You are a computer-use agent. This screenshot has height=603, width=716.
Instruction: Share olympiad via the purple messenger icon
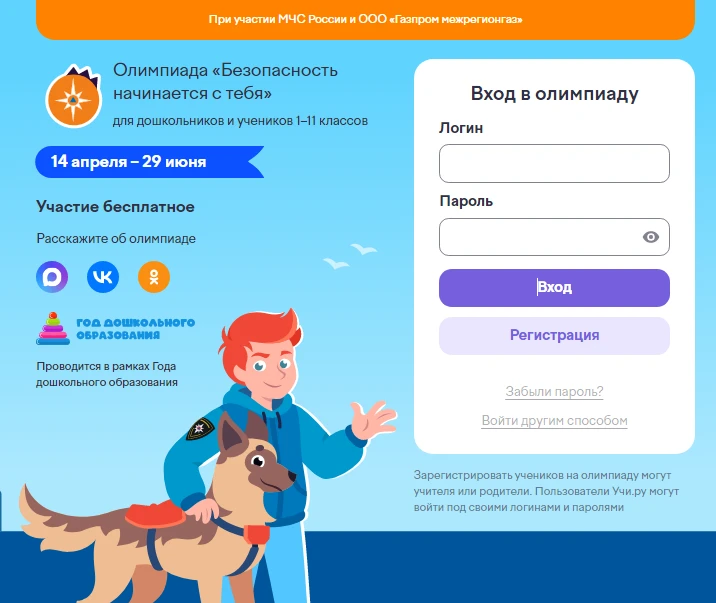tap(52, 277)
